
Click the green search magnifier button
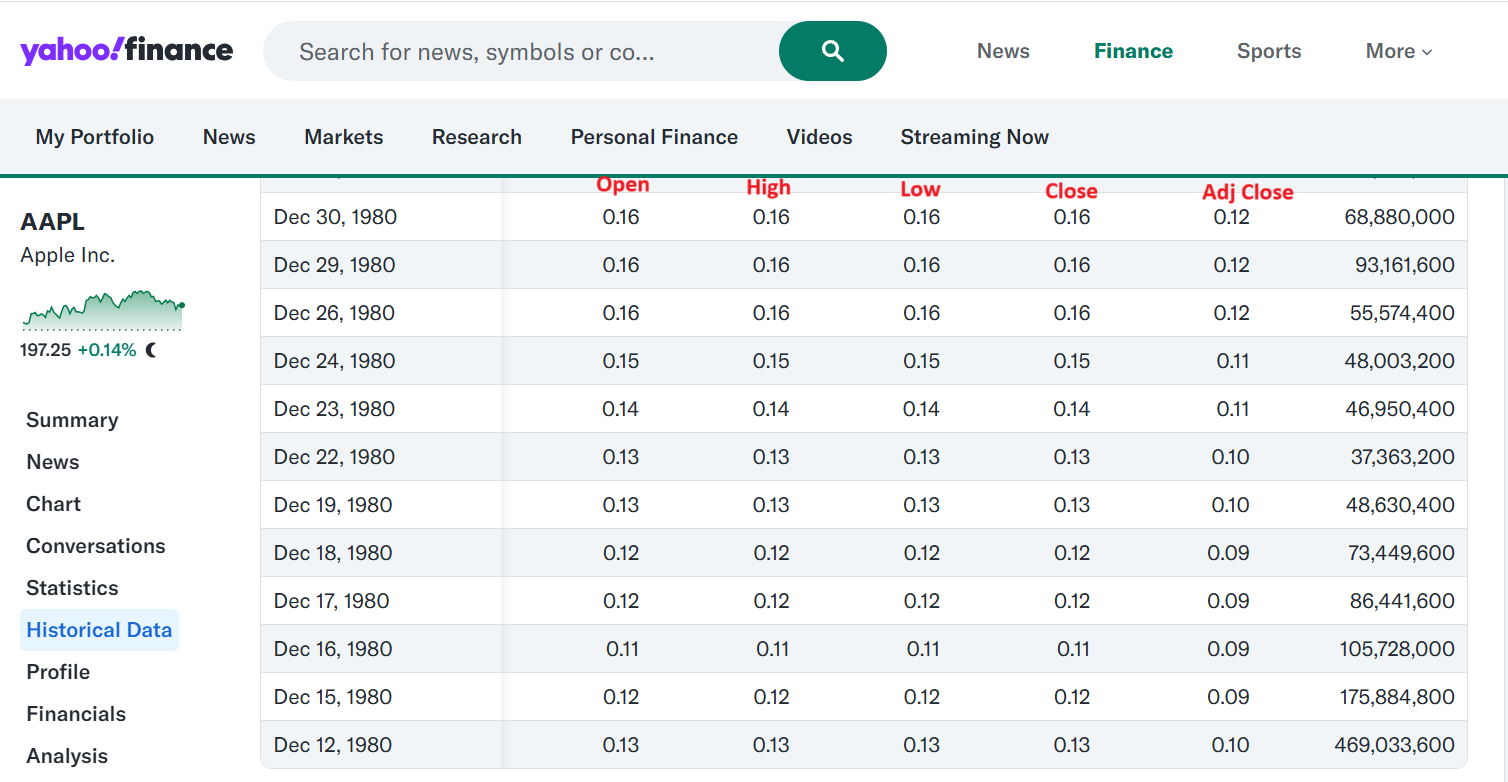pos(833,51)
